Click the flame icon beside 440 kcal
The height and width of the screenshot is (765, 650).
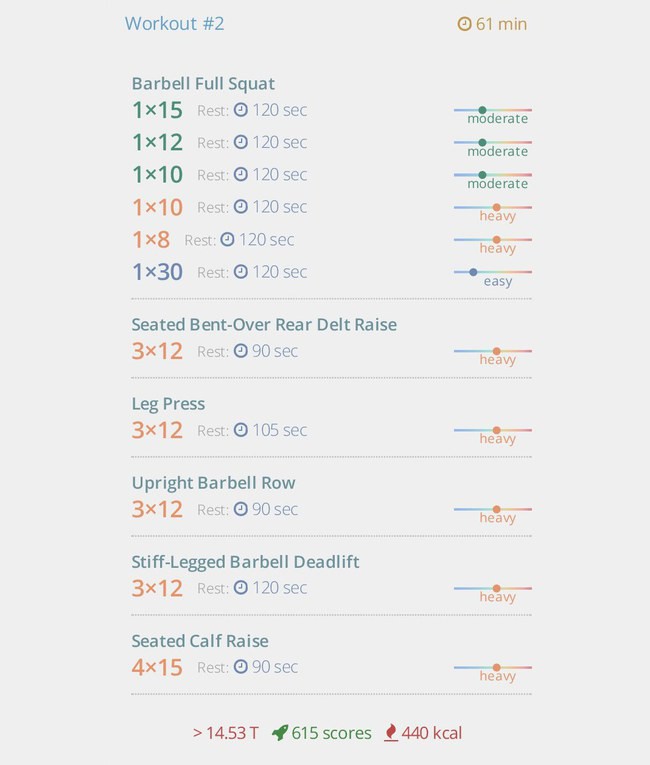(391, 733)
